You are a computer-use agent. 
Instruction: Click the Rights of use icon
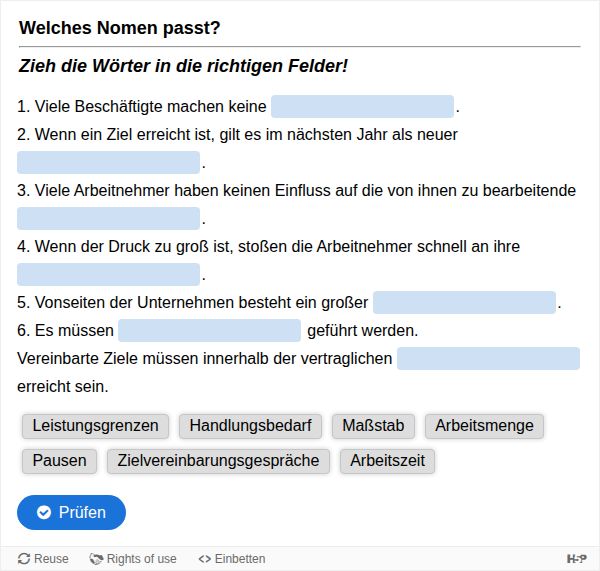[x=96, y=559]
